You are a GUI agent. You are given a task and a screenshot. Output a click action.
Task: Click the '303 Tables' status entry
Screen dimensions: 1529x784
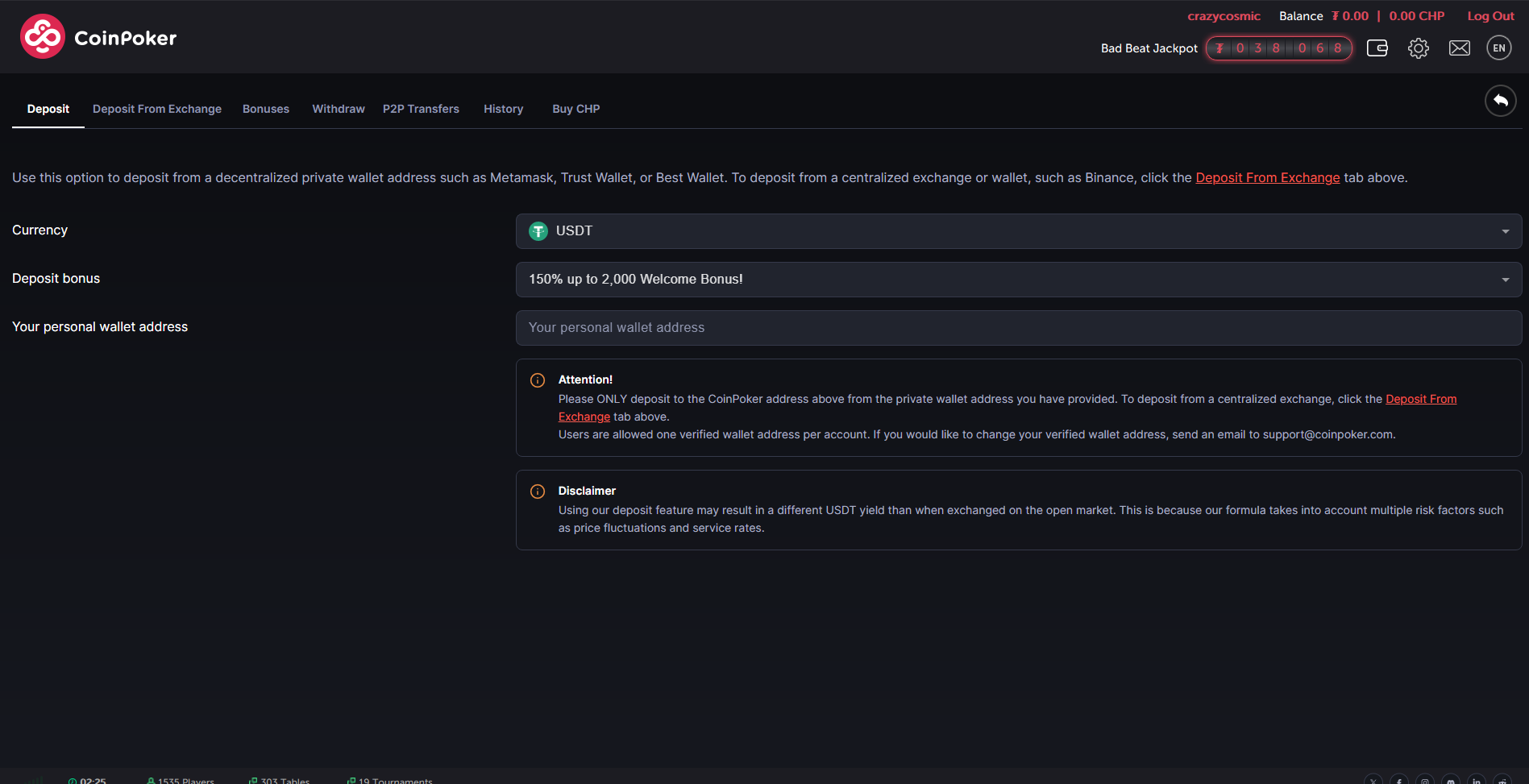tap(280, 781)
